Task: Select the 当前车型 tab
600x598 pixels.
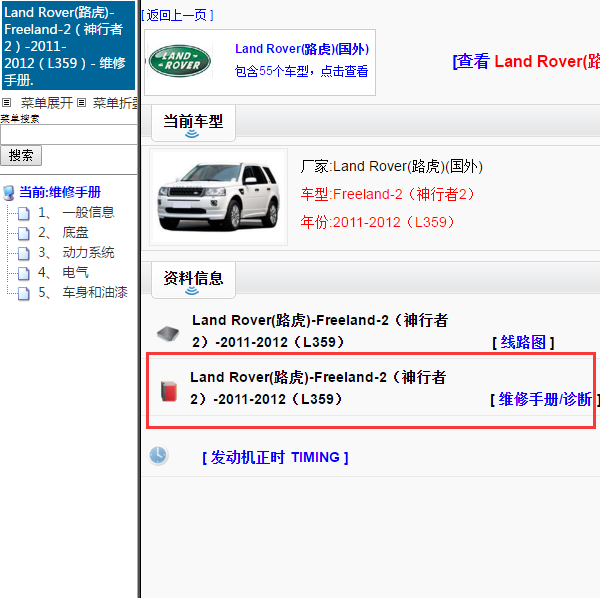Action: 193,123
